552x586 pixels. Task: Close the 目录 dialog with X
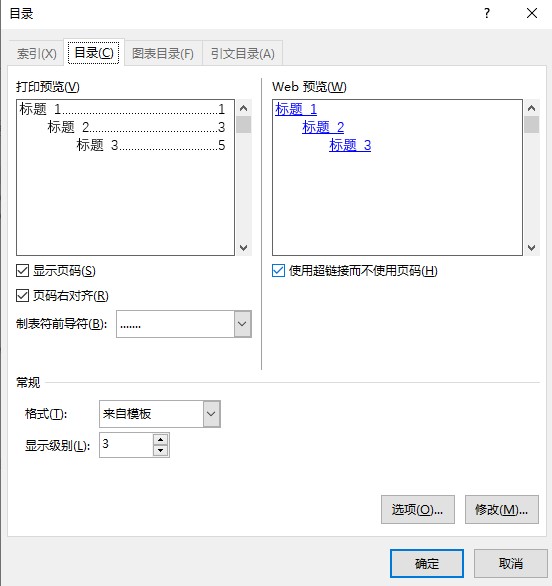(x=531, y=13)
